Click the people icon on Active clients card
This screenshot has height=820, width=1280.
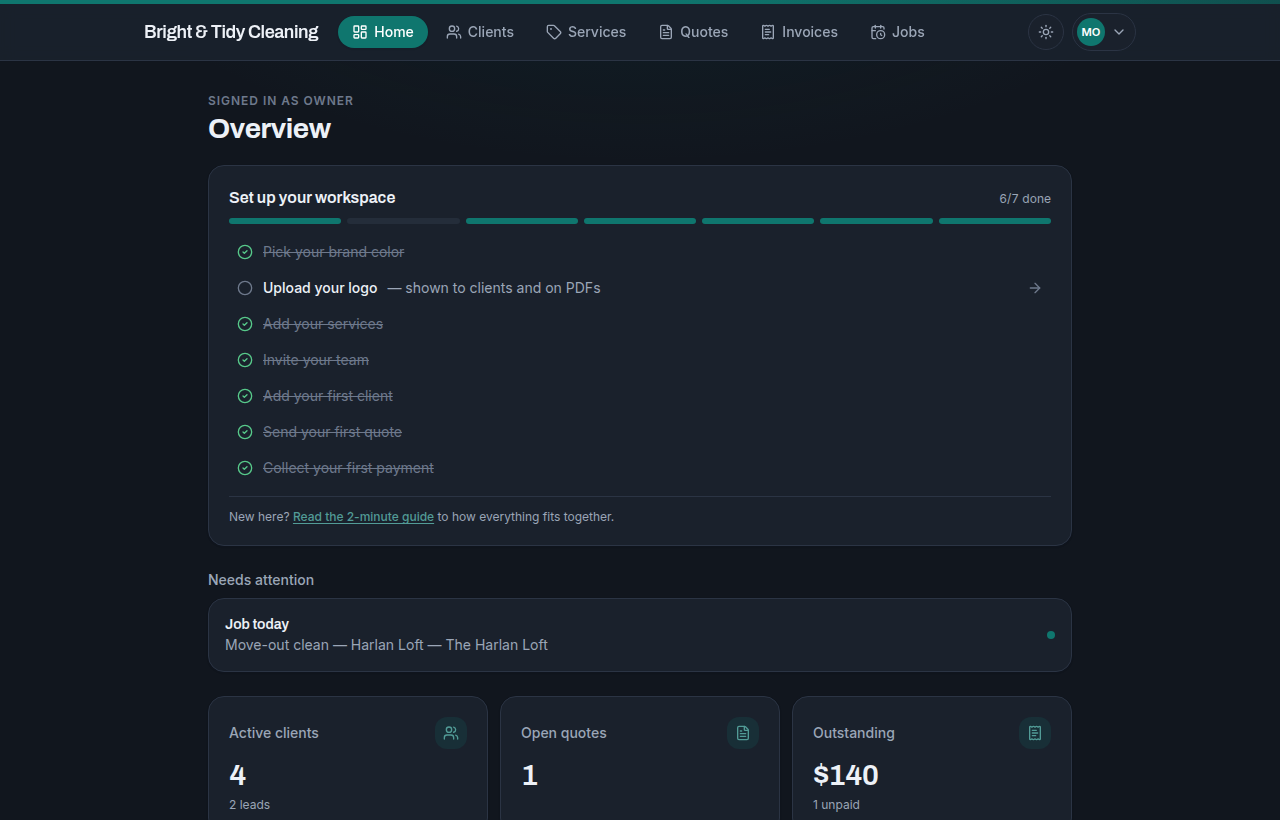click(451, 733)
